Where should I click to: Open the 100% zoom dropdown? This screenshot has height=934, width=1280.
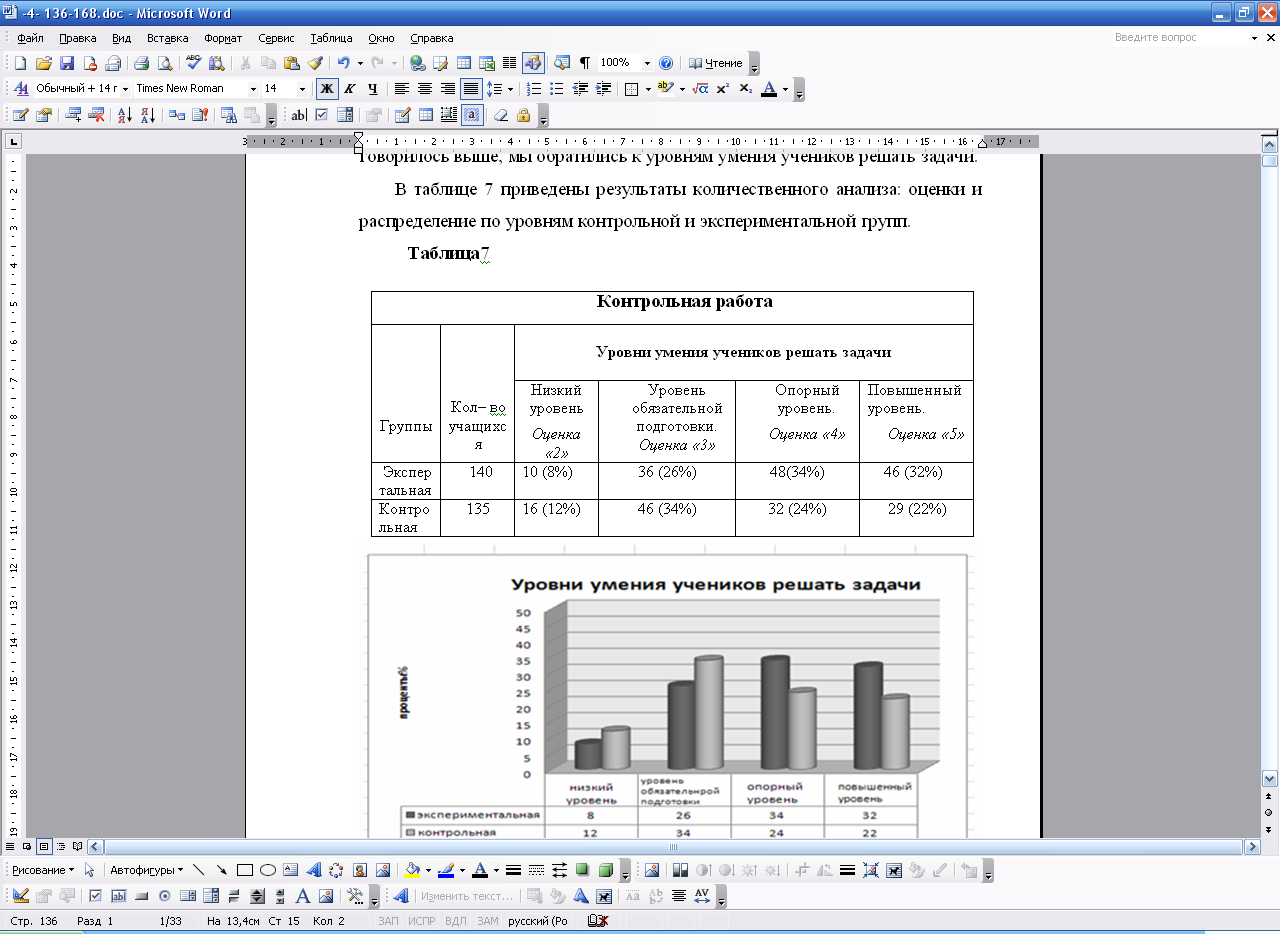pos(647,63)
